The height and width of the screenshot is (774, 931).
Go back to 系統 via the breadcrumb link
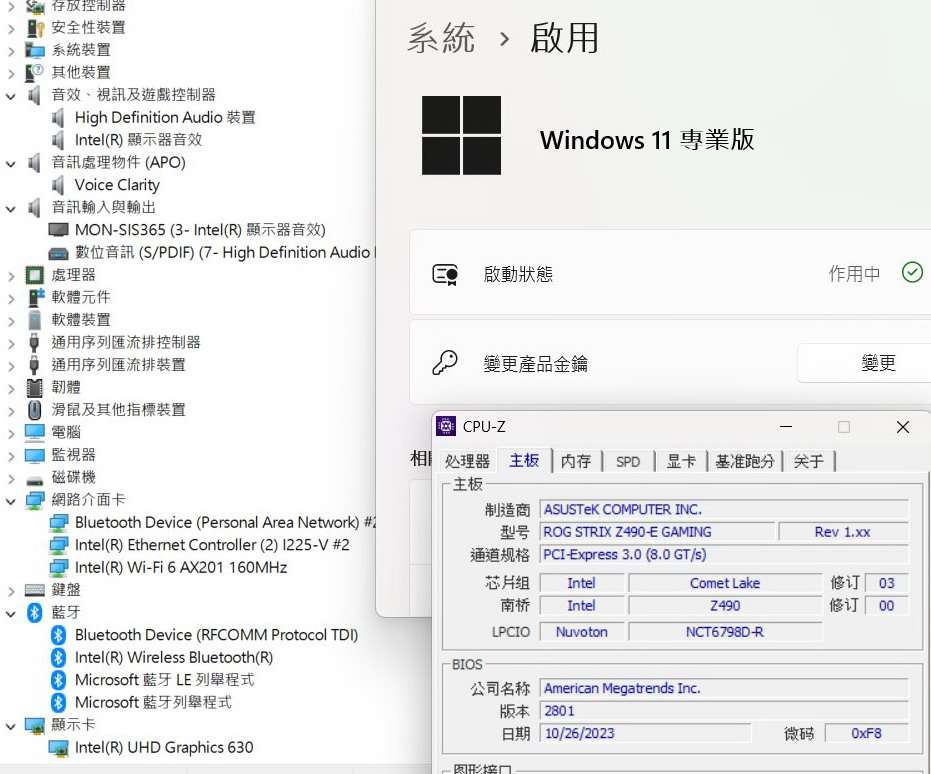[x=441, y=38]
